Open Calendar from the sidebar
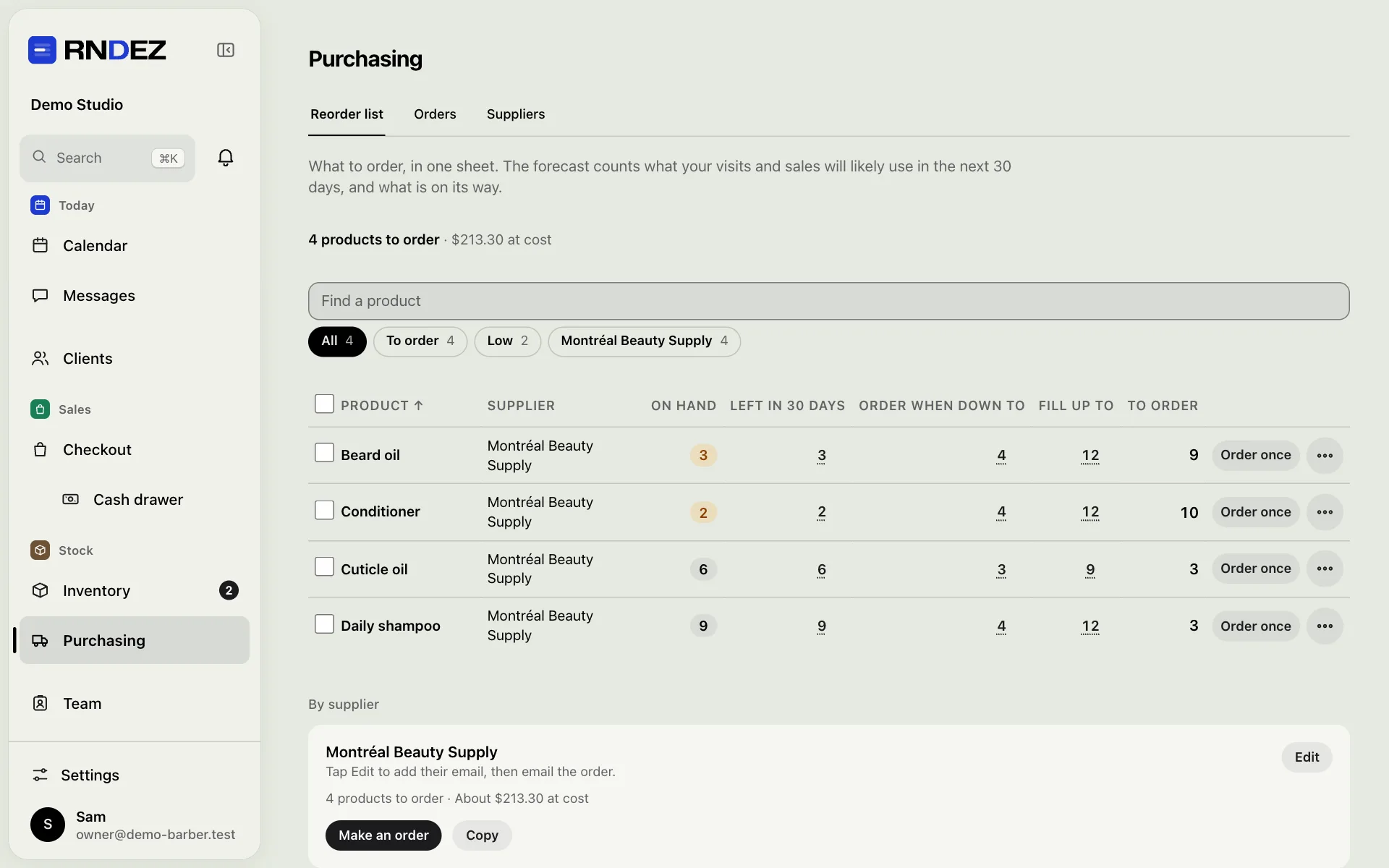The image size is (1389, 868). click(x=135, y=245)
